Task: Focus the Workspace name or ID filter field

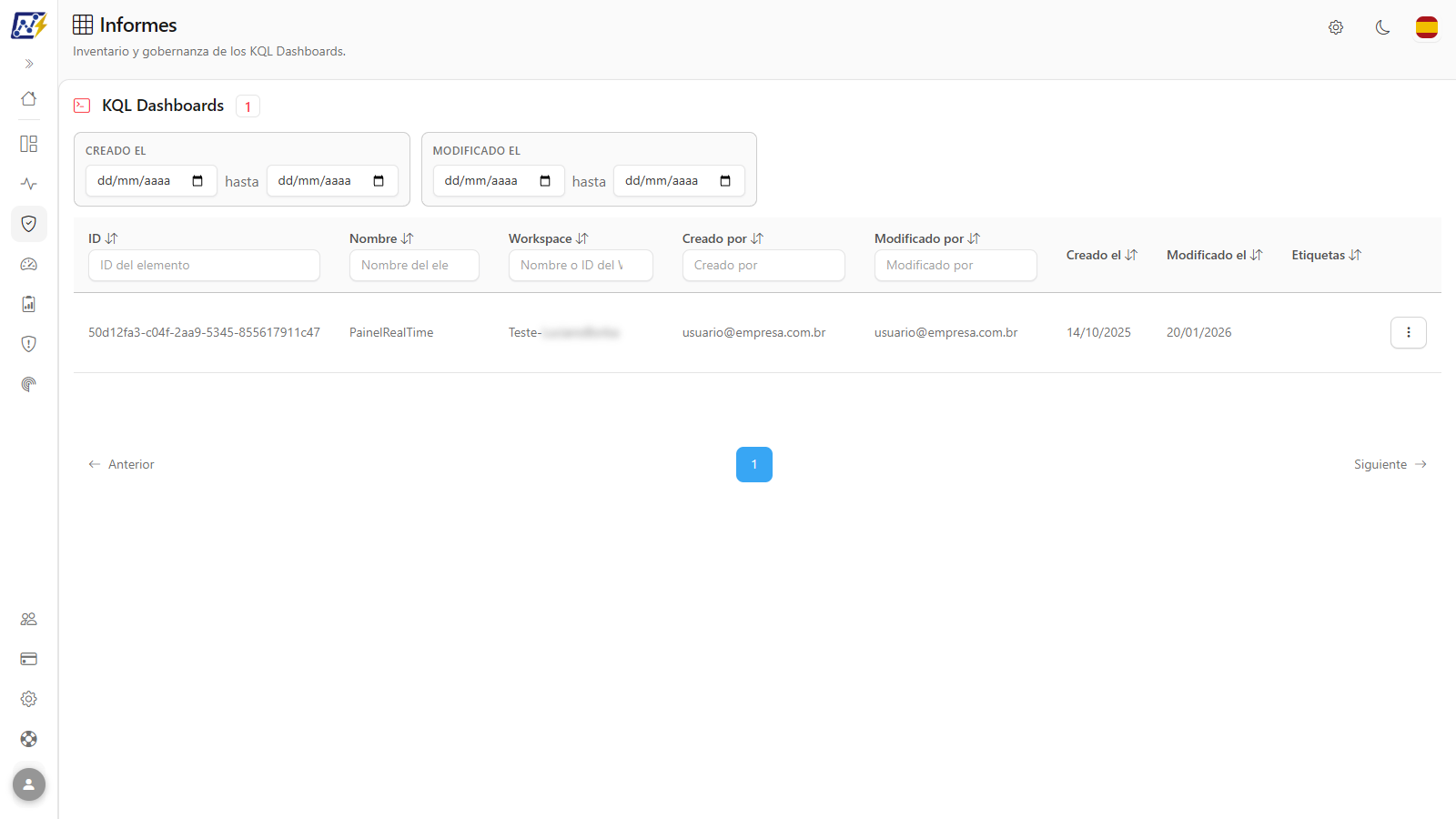Action: [581, 266]
